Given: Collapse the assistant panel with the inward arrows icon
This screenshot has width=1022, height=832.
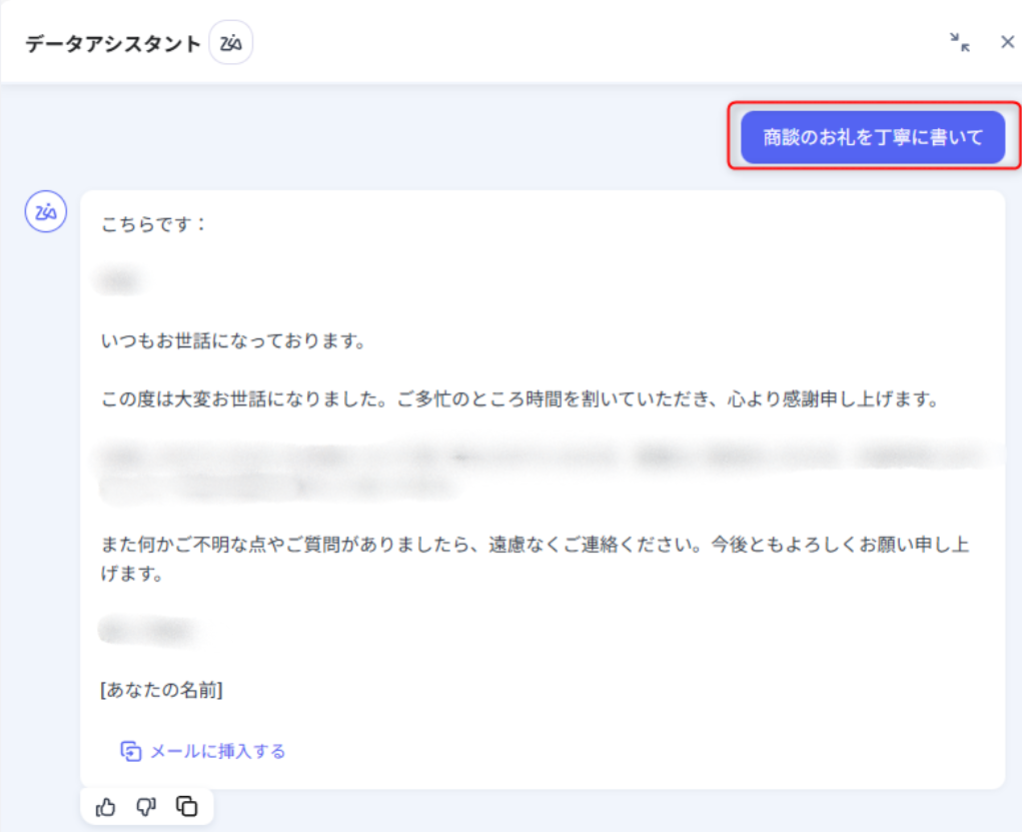Looking at the screenshot, I should (959, 42).
